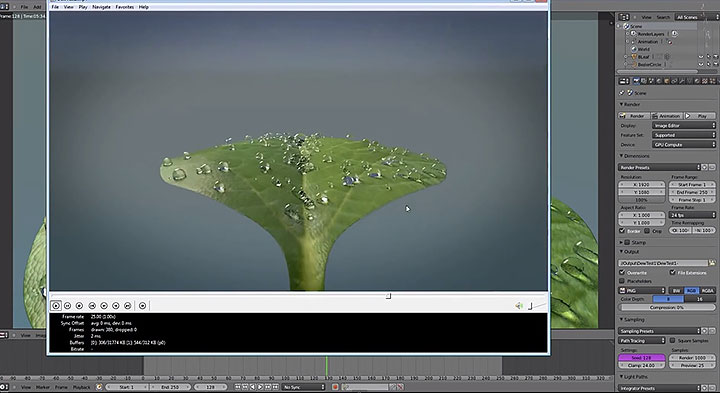Open the File menu in the media player

tap(55, 7)
